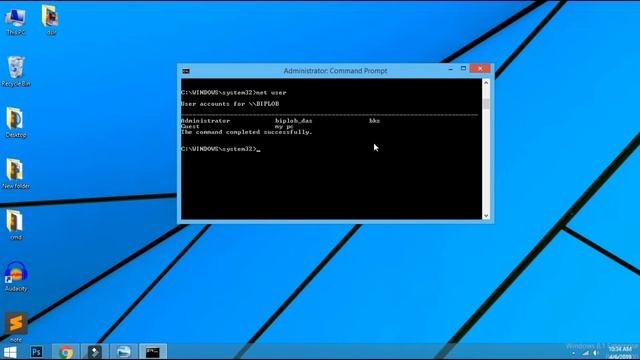The image size is (640, 360).
Task: Select the New folder desktop icon
Action: tap(16, 174)
